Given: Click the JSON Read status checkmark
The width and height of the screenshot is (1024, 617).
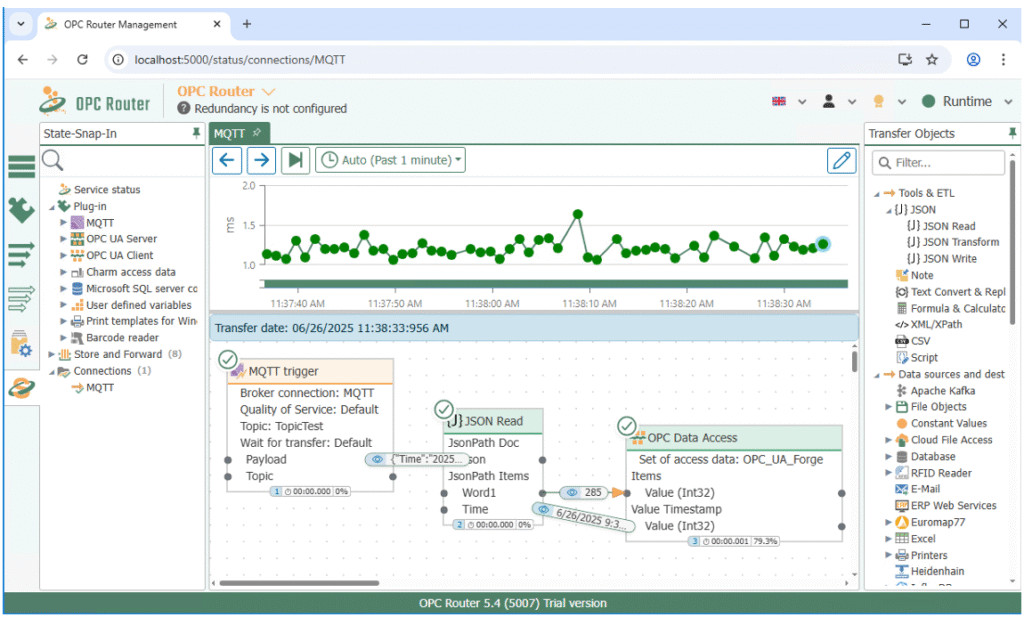Looking at the screenshot, I should point(443,409).
